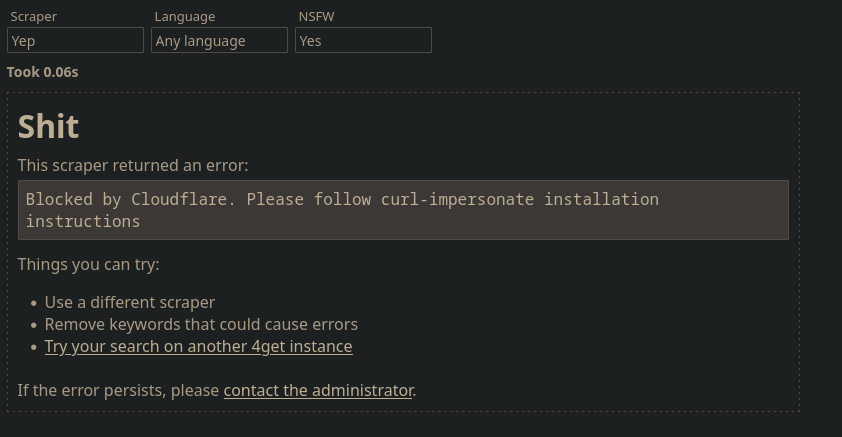Click the This scraper returned an error text
Screen dimensions: 842x437
[x=133, y=165]
